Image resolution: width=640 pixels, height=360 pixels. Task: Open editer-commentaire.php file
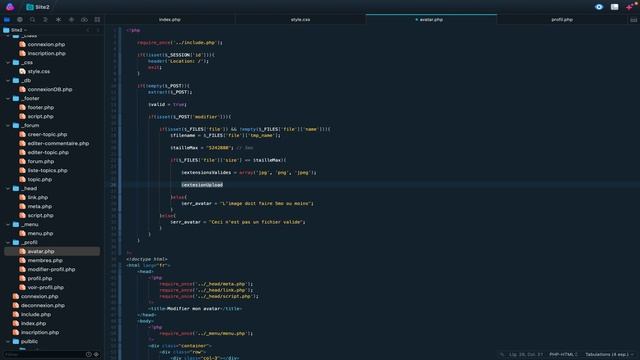pos(54,143)
